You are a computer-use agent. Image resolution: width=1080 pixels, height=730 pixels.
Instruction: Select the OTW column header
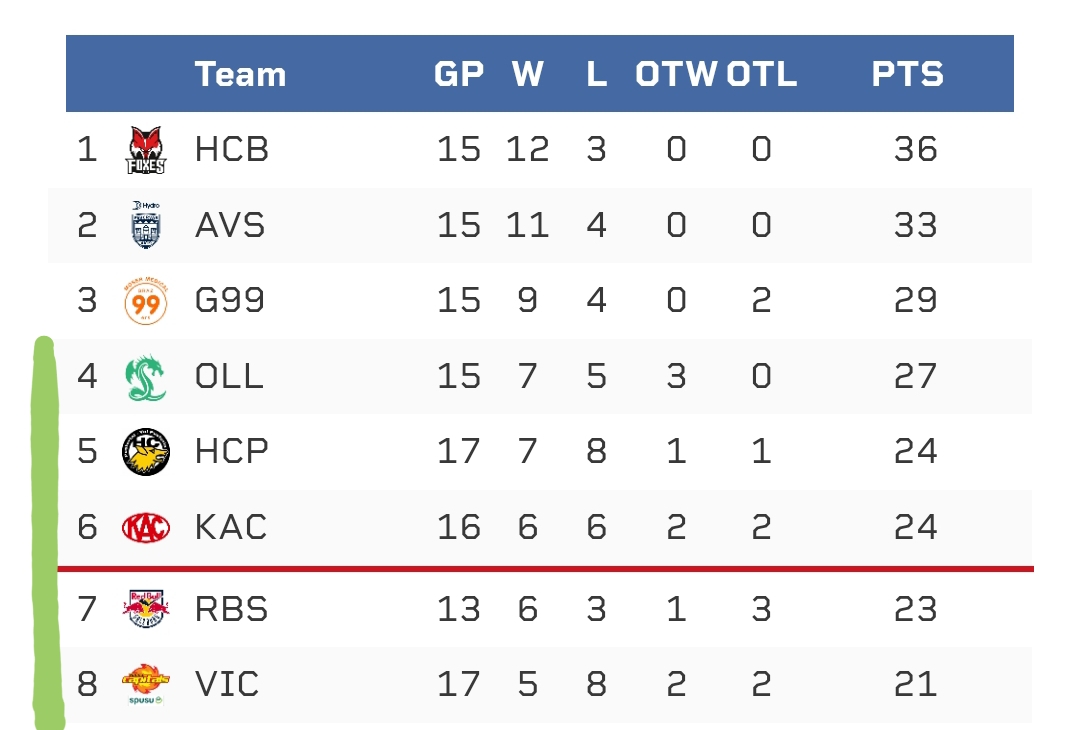pos(676,75)
